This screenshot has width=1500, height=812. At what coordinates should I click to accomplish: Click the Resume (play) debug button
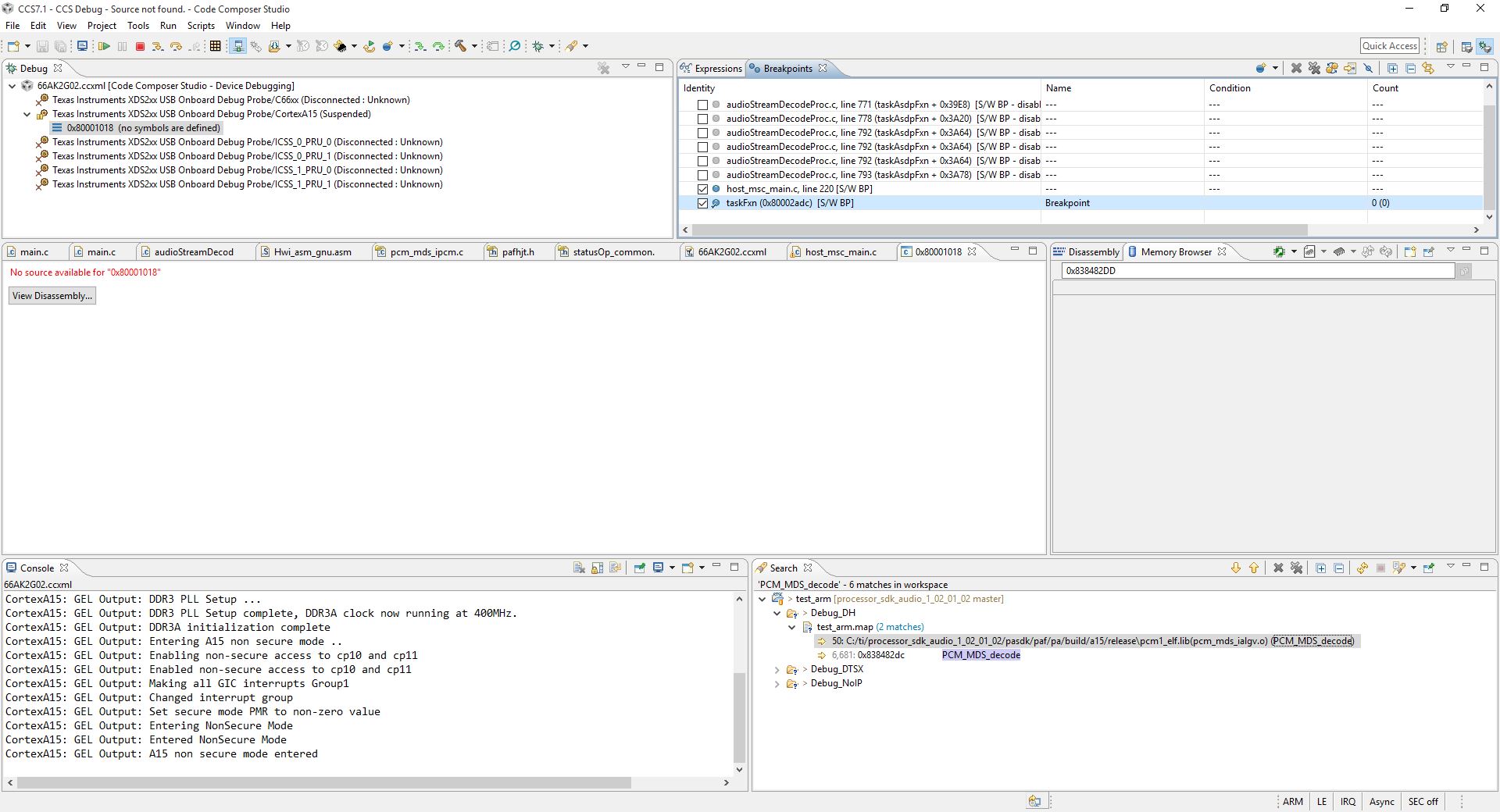104,46
